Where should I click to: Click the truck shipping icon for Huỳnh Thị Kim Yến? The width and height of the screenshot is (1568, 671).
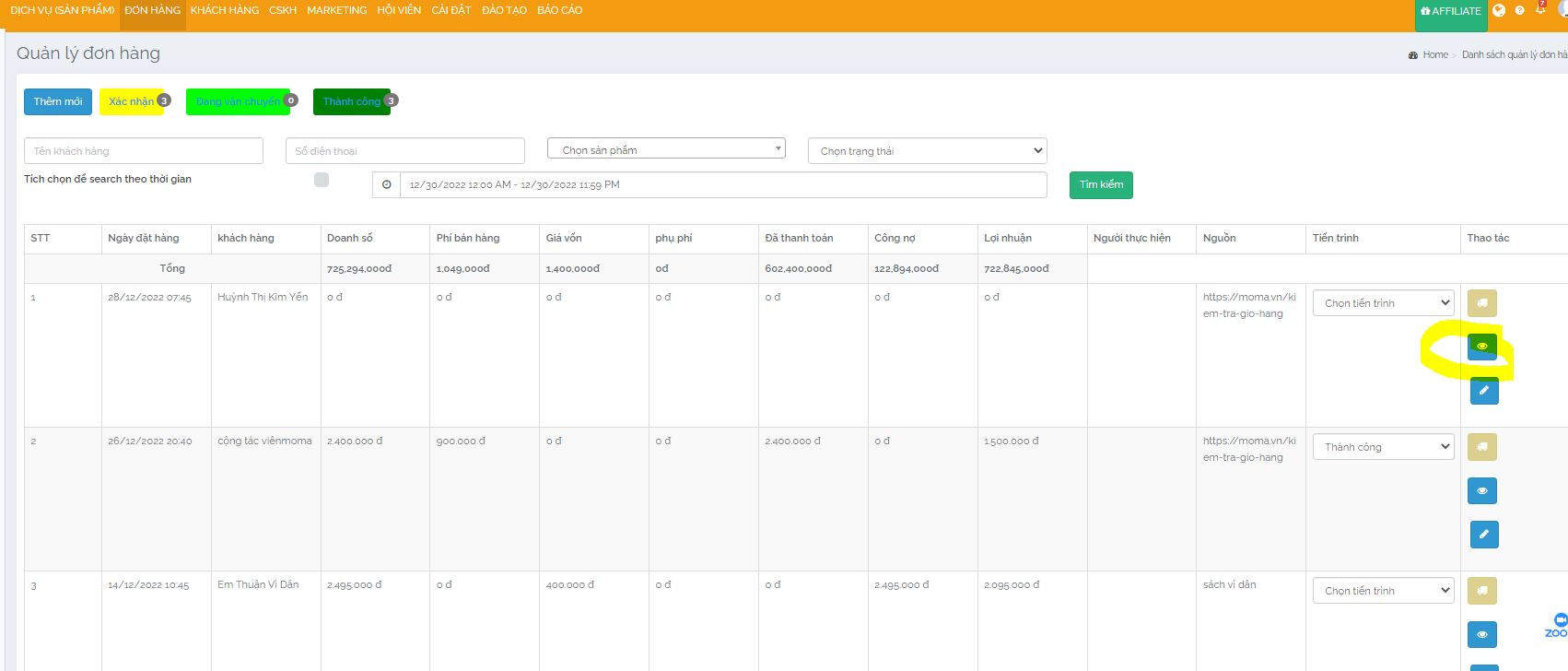coord(1481,303)
